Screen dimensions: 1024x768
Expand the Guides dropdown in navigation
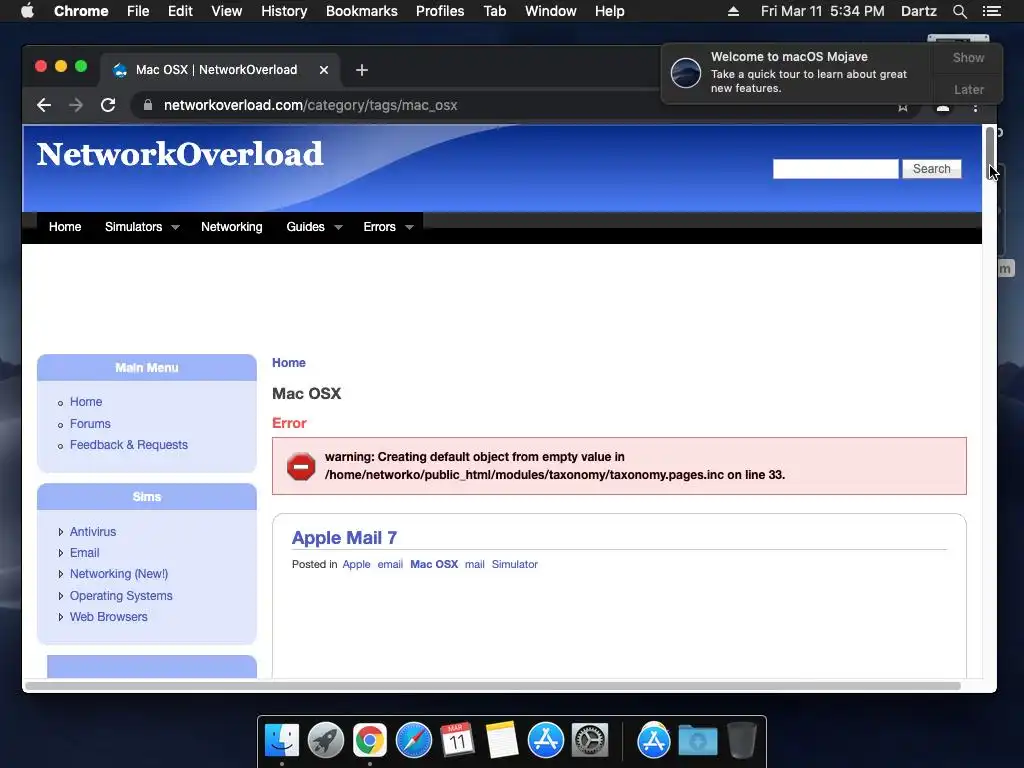coord(338,227)
